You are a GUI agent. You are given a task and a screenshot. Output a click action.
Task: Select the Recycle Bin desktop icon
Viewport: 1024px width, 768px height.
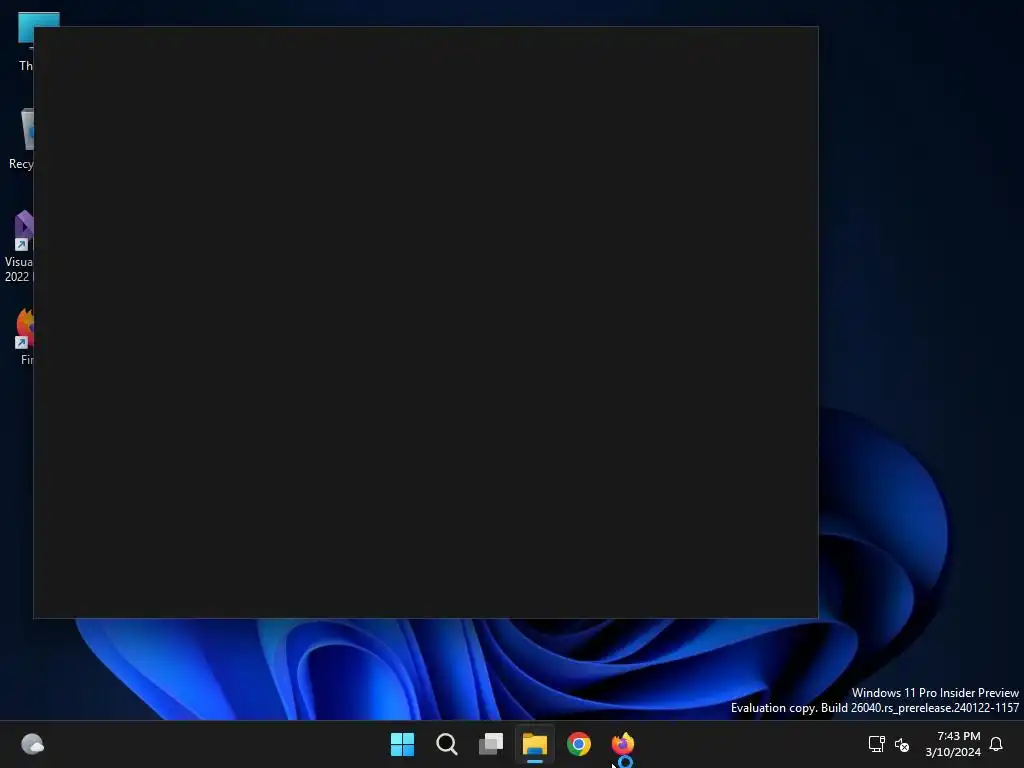pos(21,138)
